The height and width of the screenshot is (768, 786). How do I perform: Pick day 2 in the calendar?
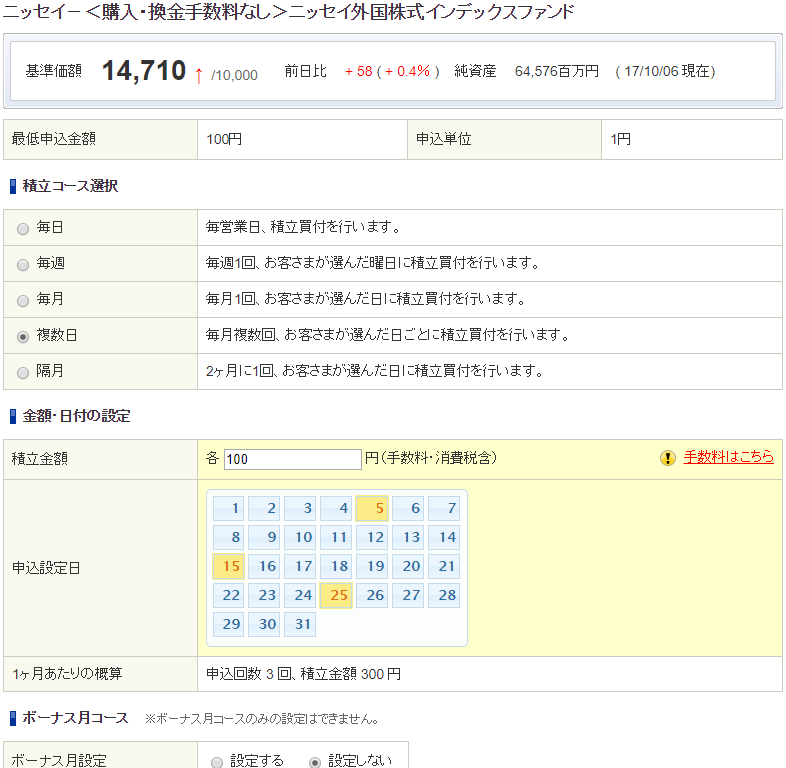pyautogui.click(x=264, y=508)
